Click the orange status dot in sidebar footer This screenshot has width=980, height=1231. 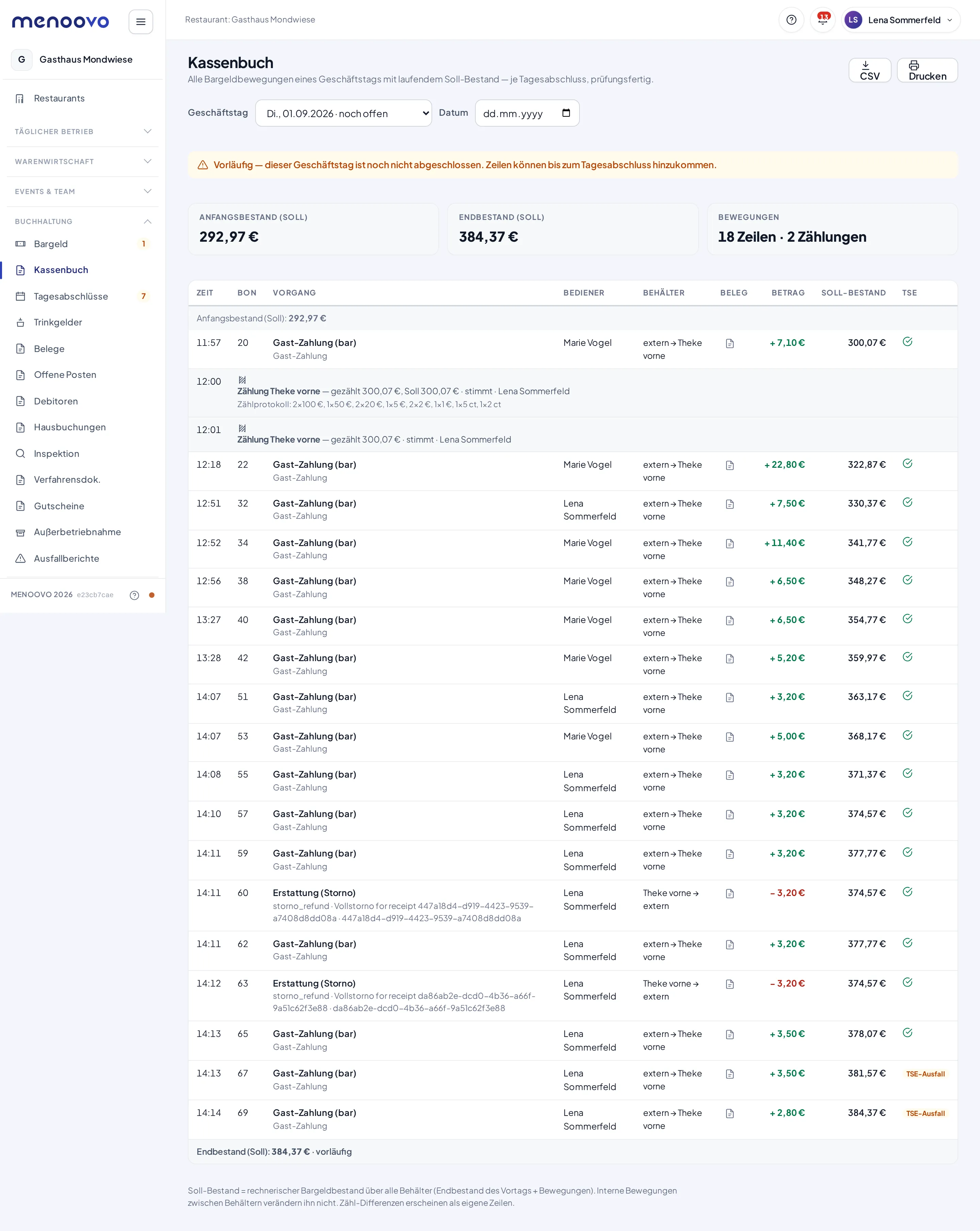(x=152, y=595)
